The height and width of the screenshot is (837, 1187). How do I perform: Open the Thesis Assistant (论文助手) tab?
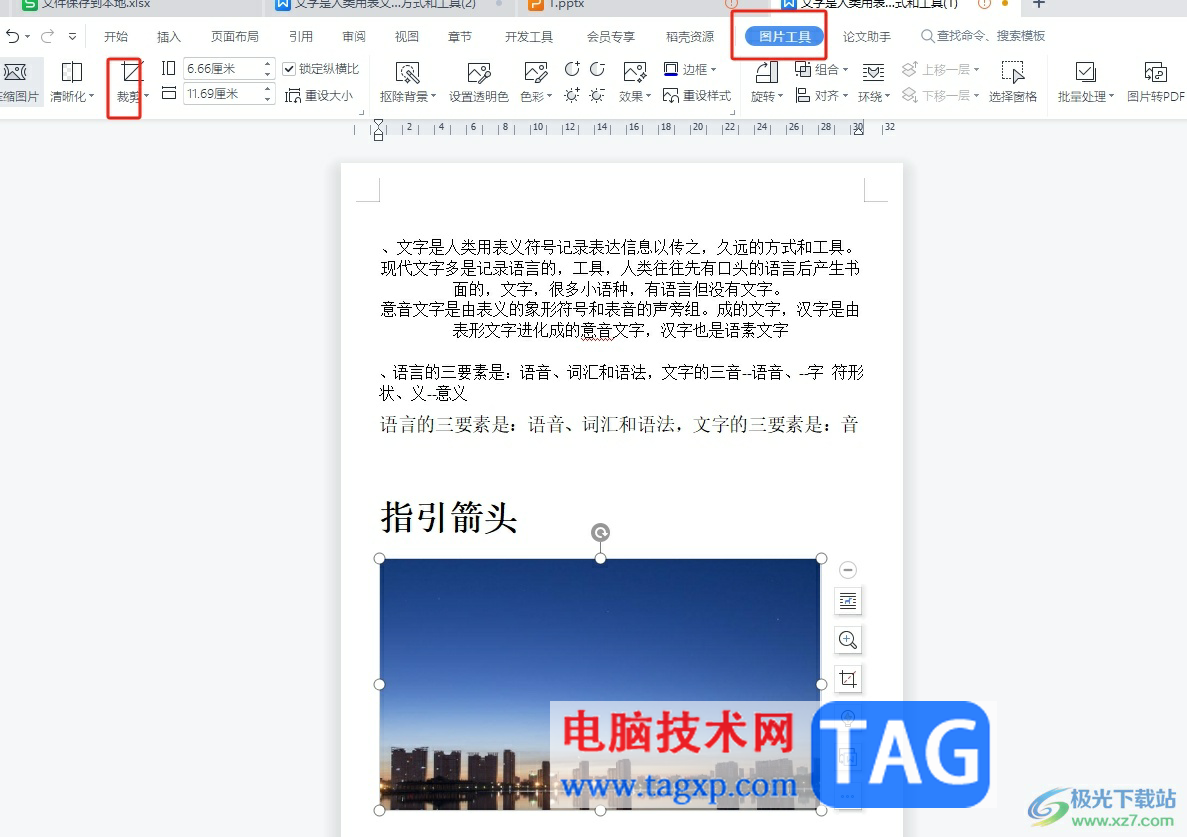pyautogui.click(x=867, y=36)
